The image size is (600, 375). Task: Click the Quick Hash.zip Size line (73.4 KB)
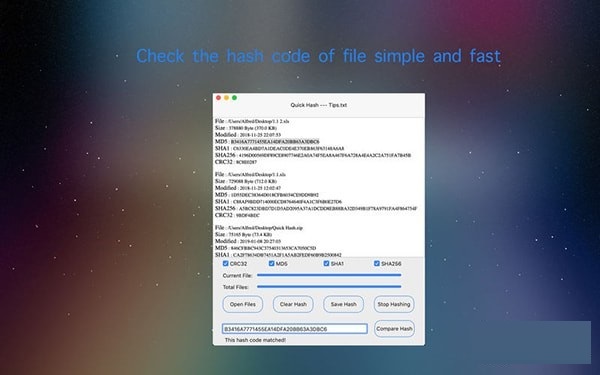(x=243, y=234)
